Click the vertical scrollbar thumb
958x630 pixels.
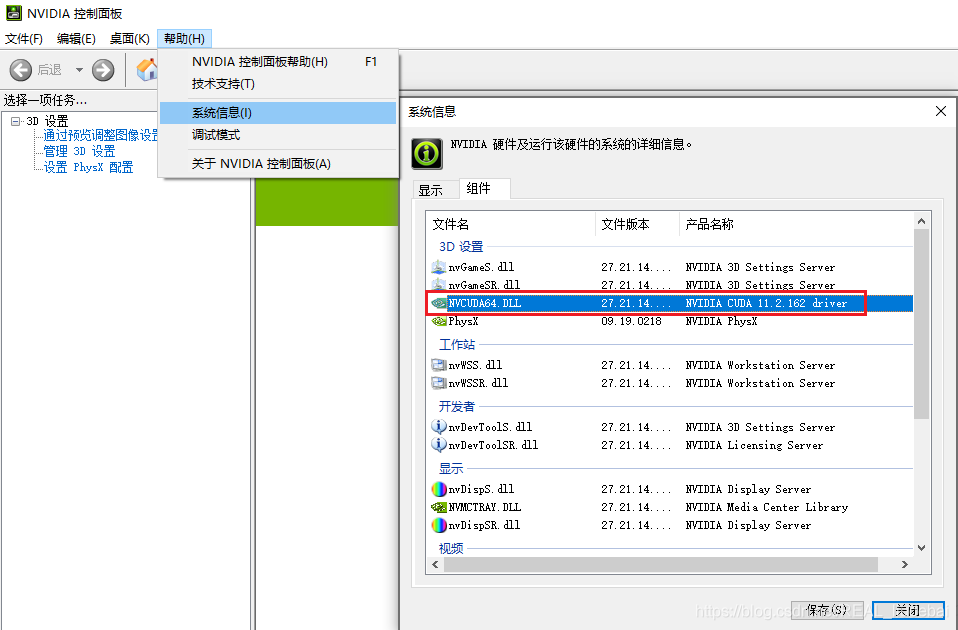tap(921, 324)
